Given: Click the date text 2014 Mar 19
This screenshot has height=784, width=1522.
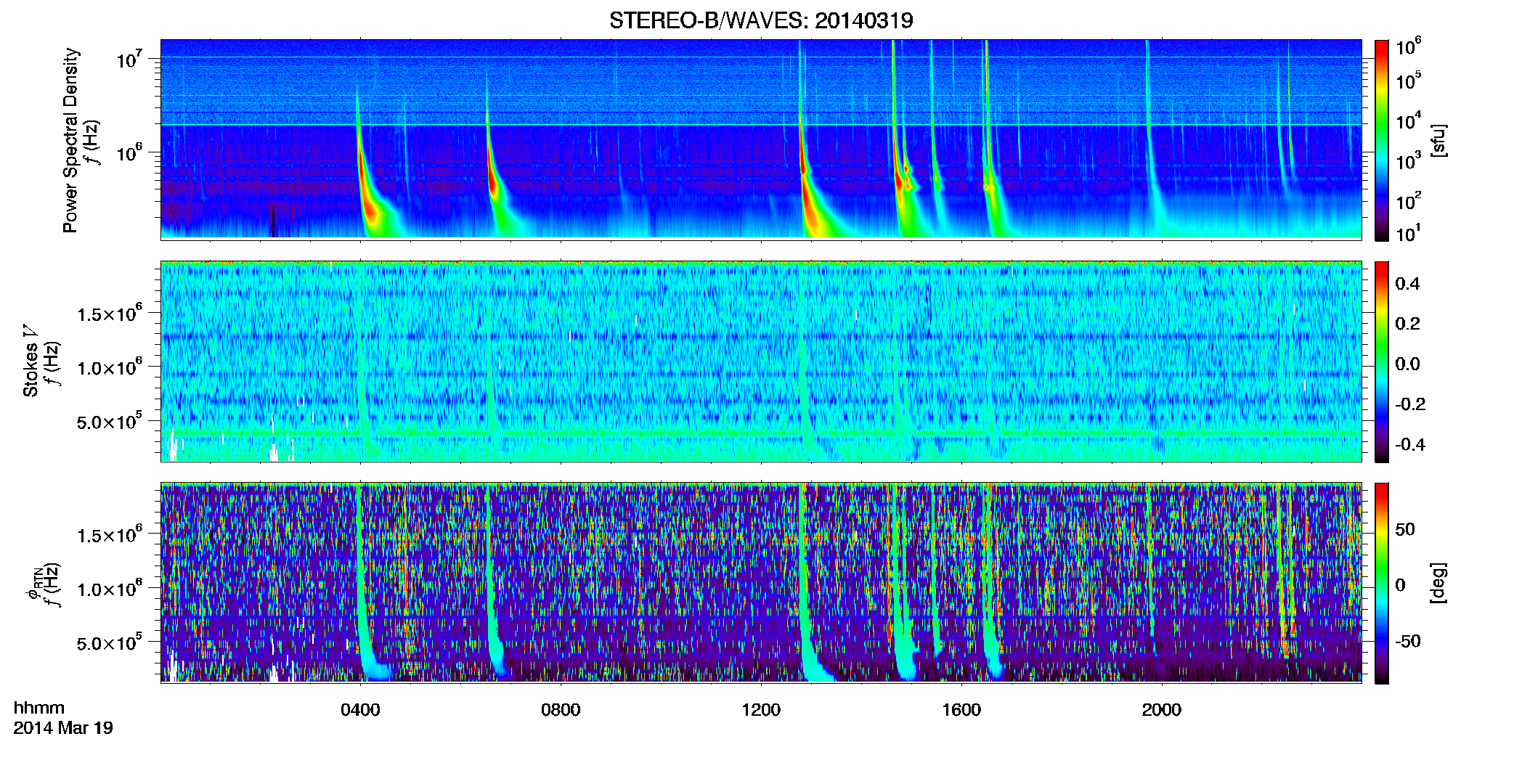Looking at the screenshot, I should (x=63, y=727).
